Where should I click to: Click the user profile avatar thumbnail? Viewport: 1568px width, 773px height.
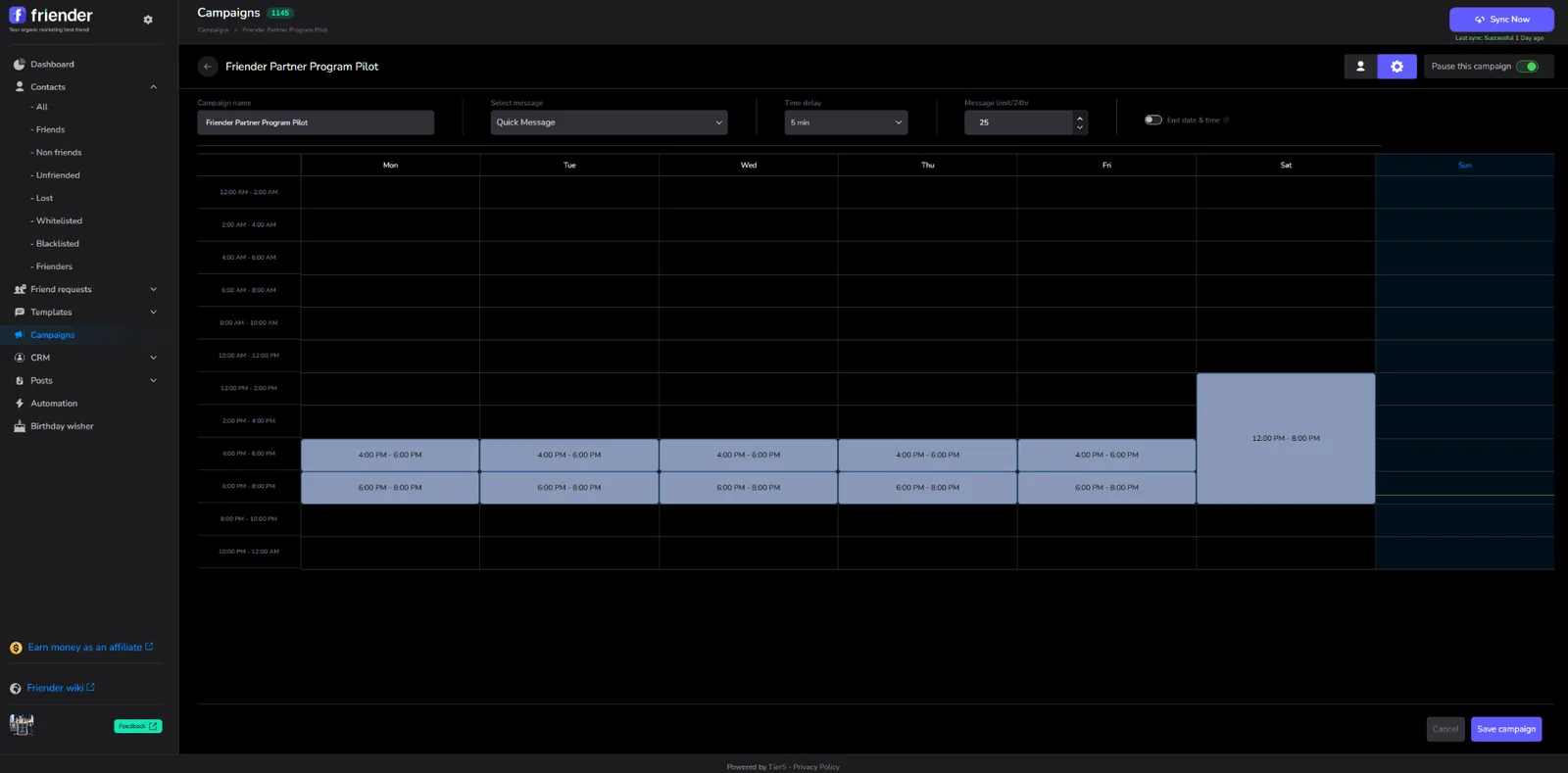[x=22, y=725]
